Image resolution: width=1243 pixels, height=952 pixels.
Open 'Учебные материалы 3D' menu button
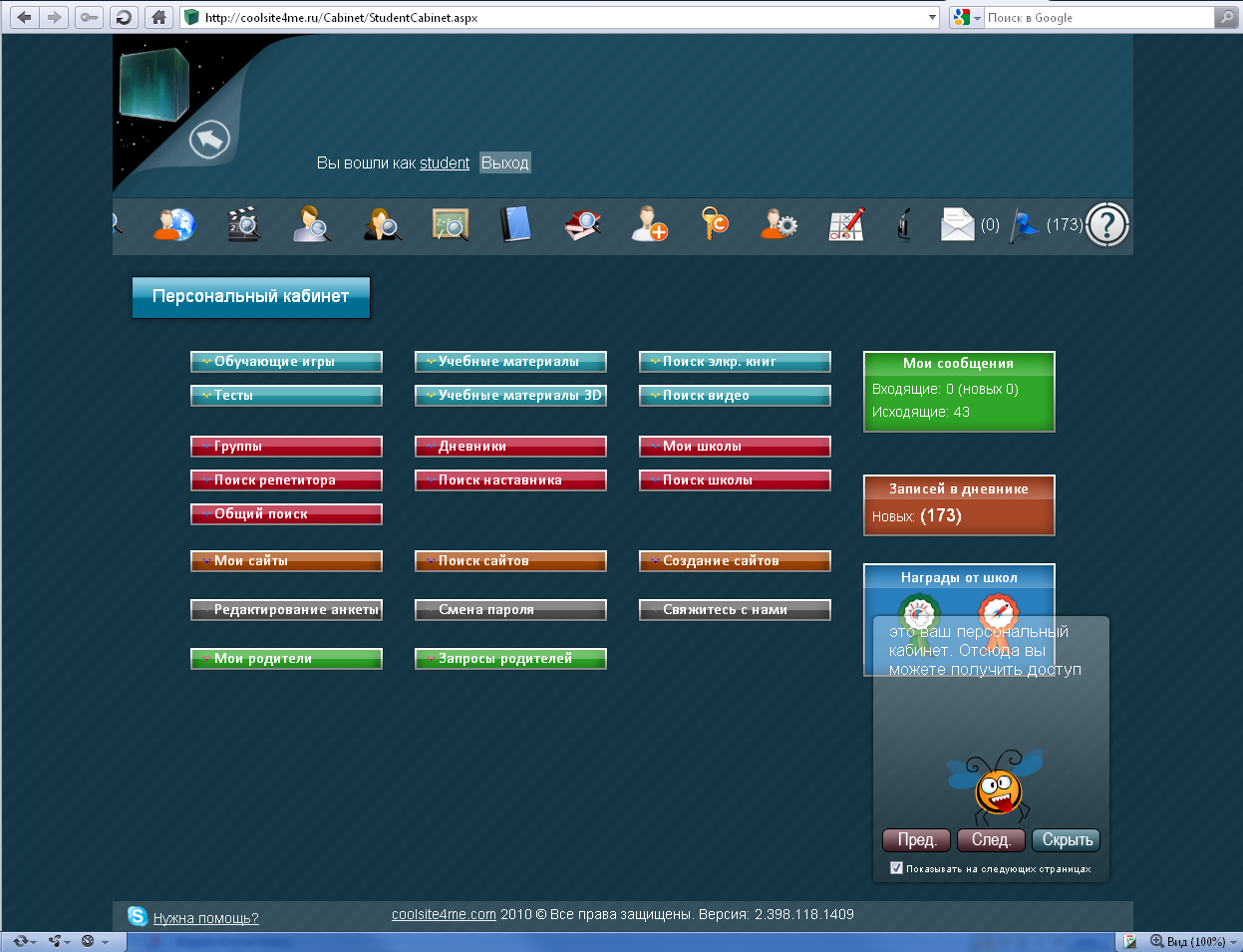(510, 396)
